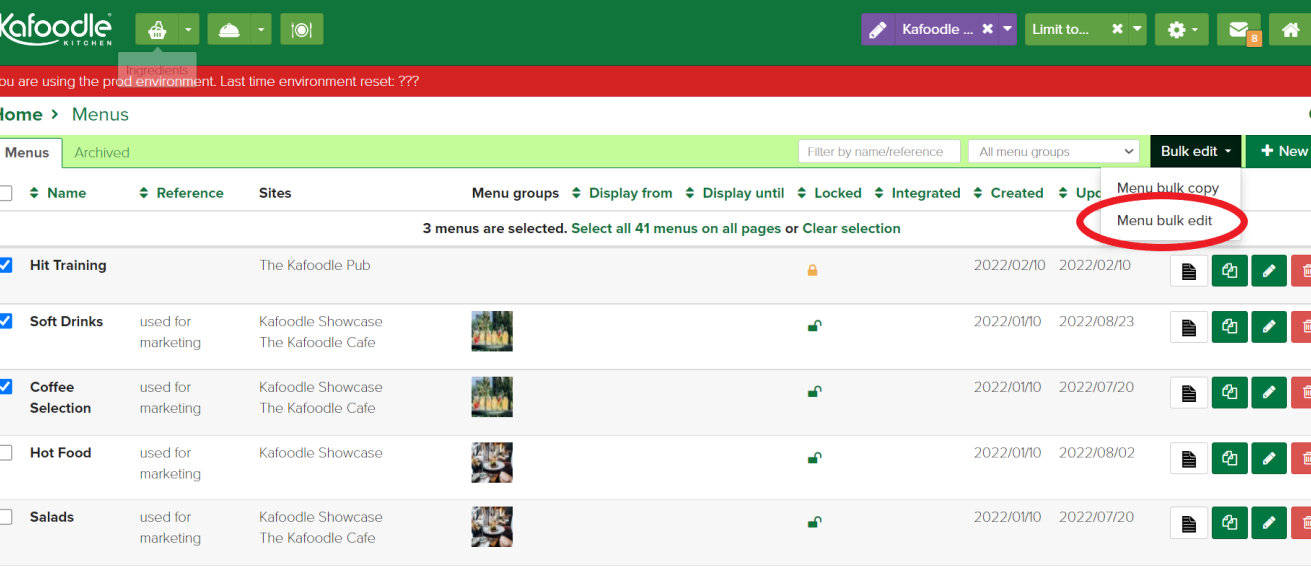Sort by Name column
The image size is (1311, 569).
[x=57, y=193]
